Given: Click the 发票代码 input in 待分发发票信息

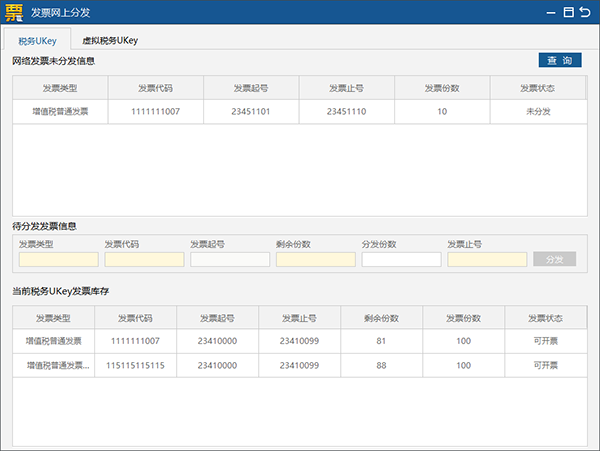Looking at the screenshot, I should coord(144,259).
